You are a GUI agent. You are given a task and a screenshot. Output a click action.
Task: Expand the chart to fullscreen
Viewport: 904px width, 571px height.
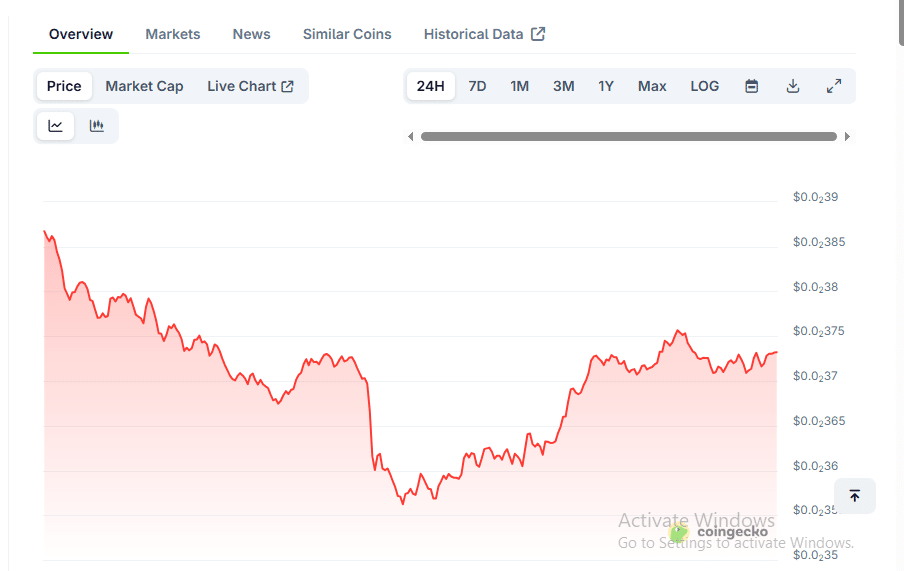(x=833, y=86)
